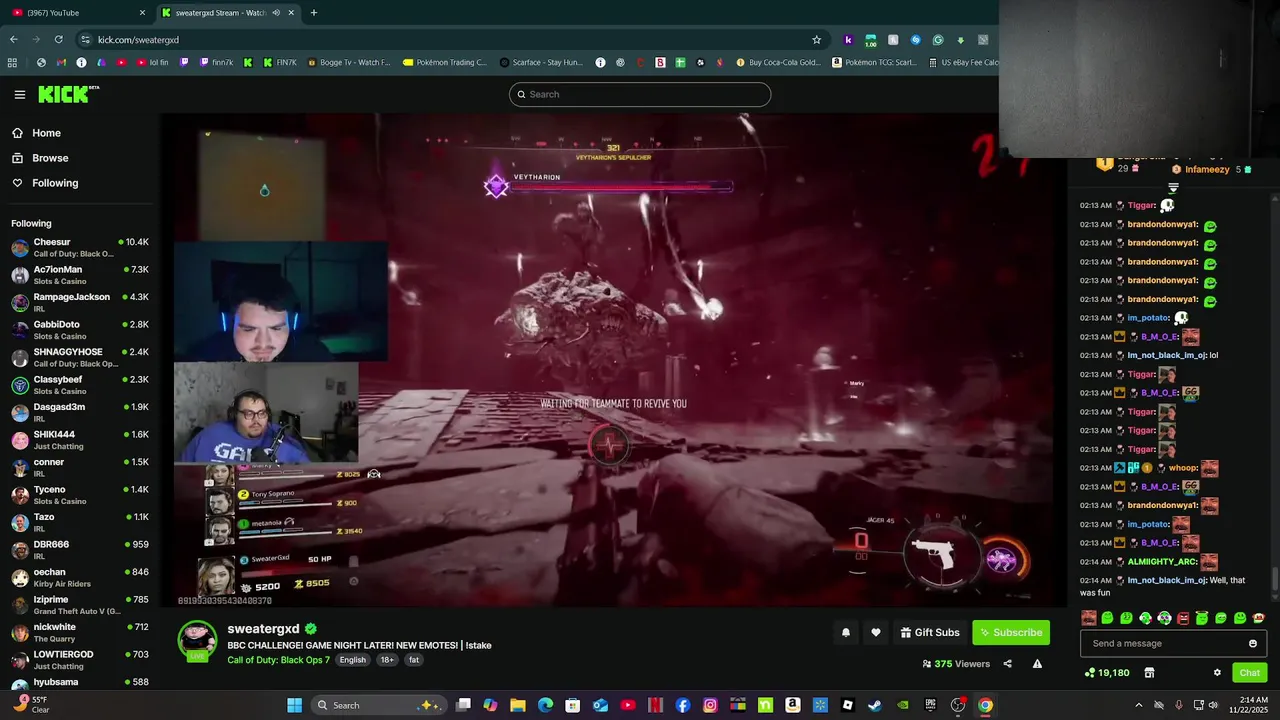Image resolution: width=1280 pixels, height=720 pixels.
Task: Open the 'finn7k' Twitch bookmark
Action: point(215,62)
